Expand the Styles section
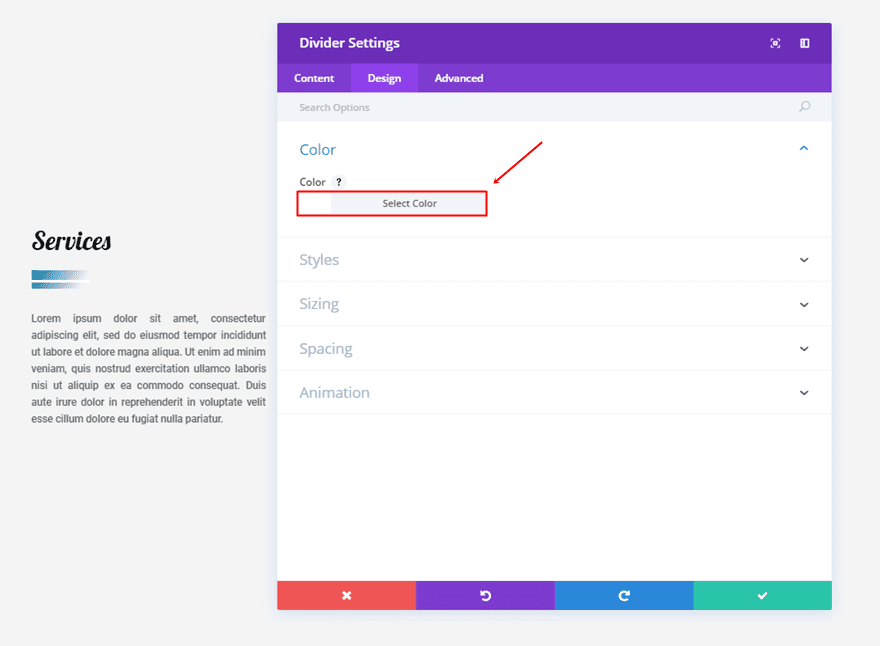The height and width of the screenshot is (646, 880). pos(554,260)
